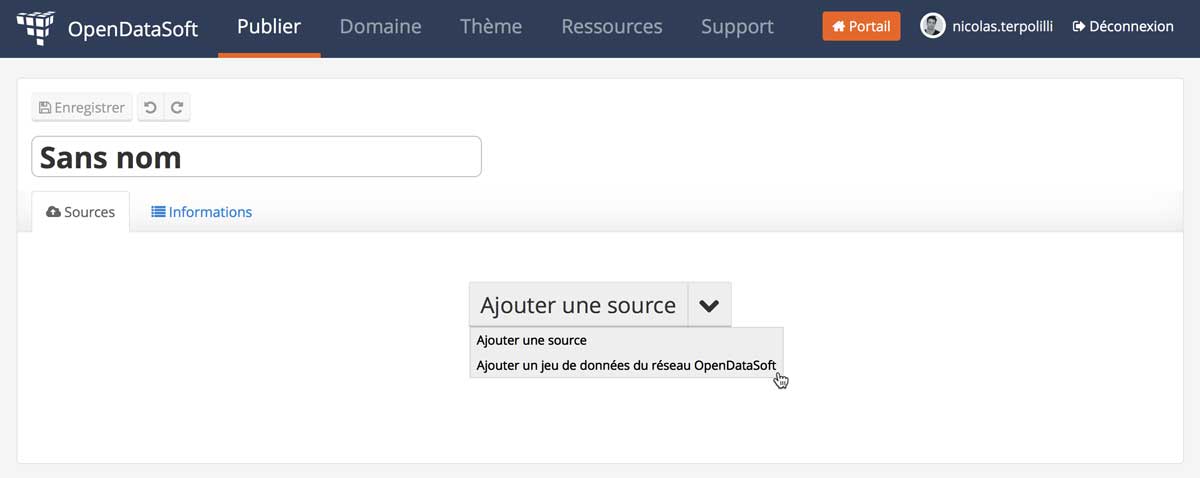Click nicolas.terpolilli profile avatar
This screenshot has height=478, width=1200.
click(932, 27)
